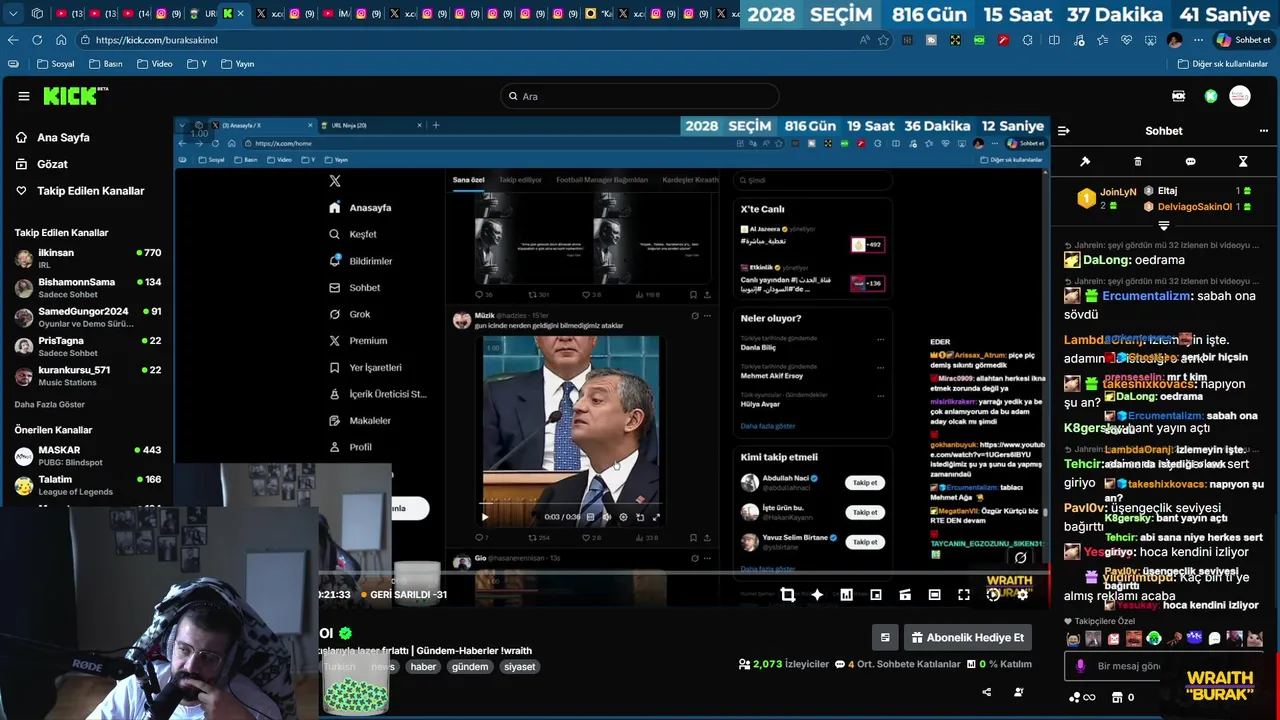
Task: Click the haber tag under stream title
Action: [x=423, y=667]
